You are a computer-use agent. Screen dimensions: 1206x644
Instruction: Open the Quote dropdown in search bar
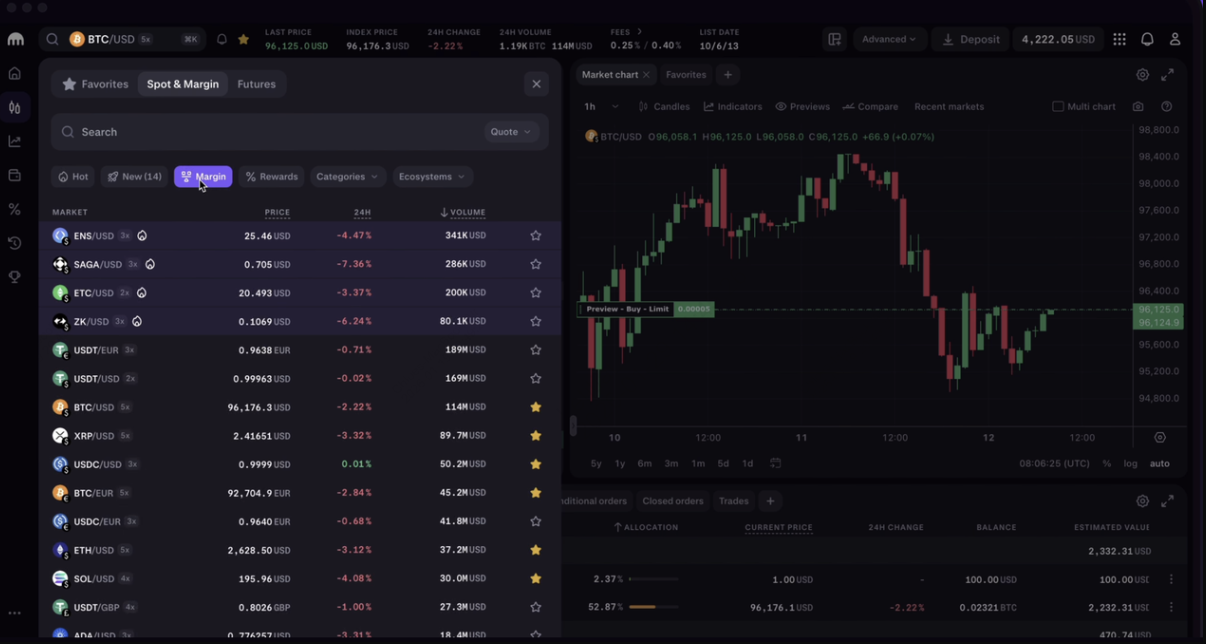pyautogui.click(x=510, y=132)
